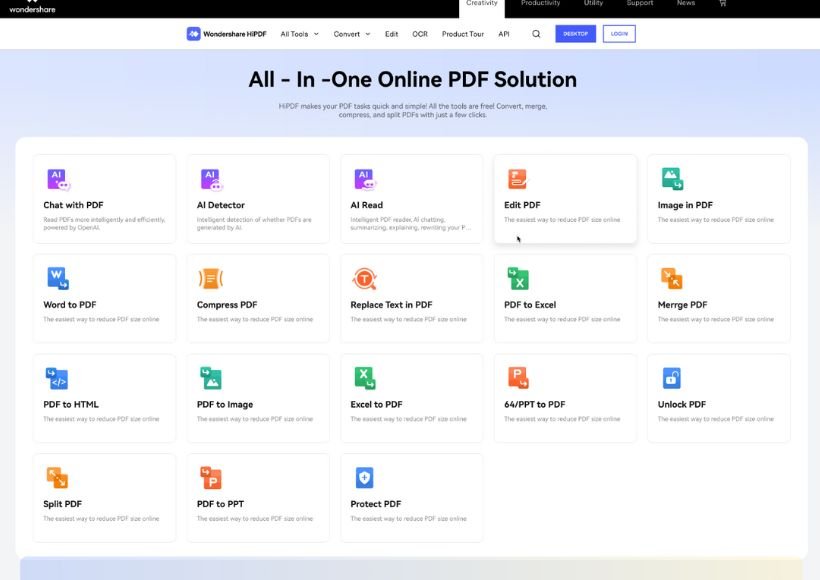Click the Compress PDF icon

click(211, 278)
